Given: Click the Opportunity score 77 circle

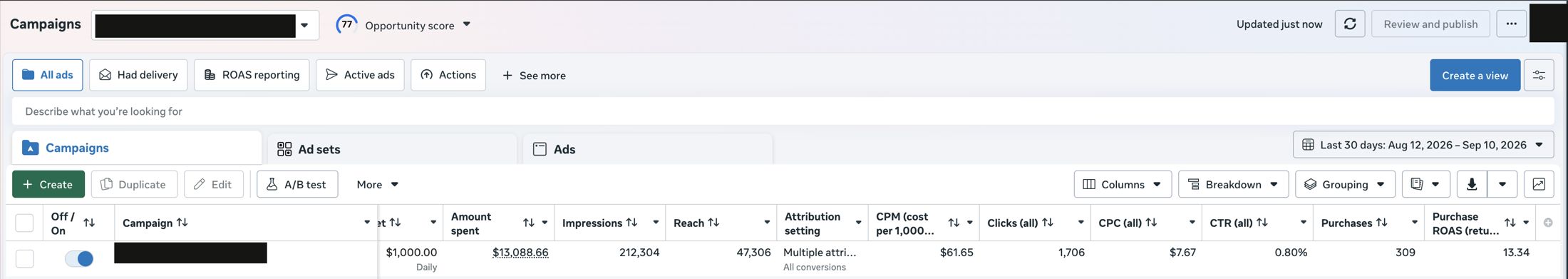Looking at the screenshot, I should click(346, 24).
